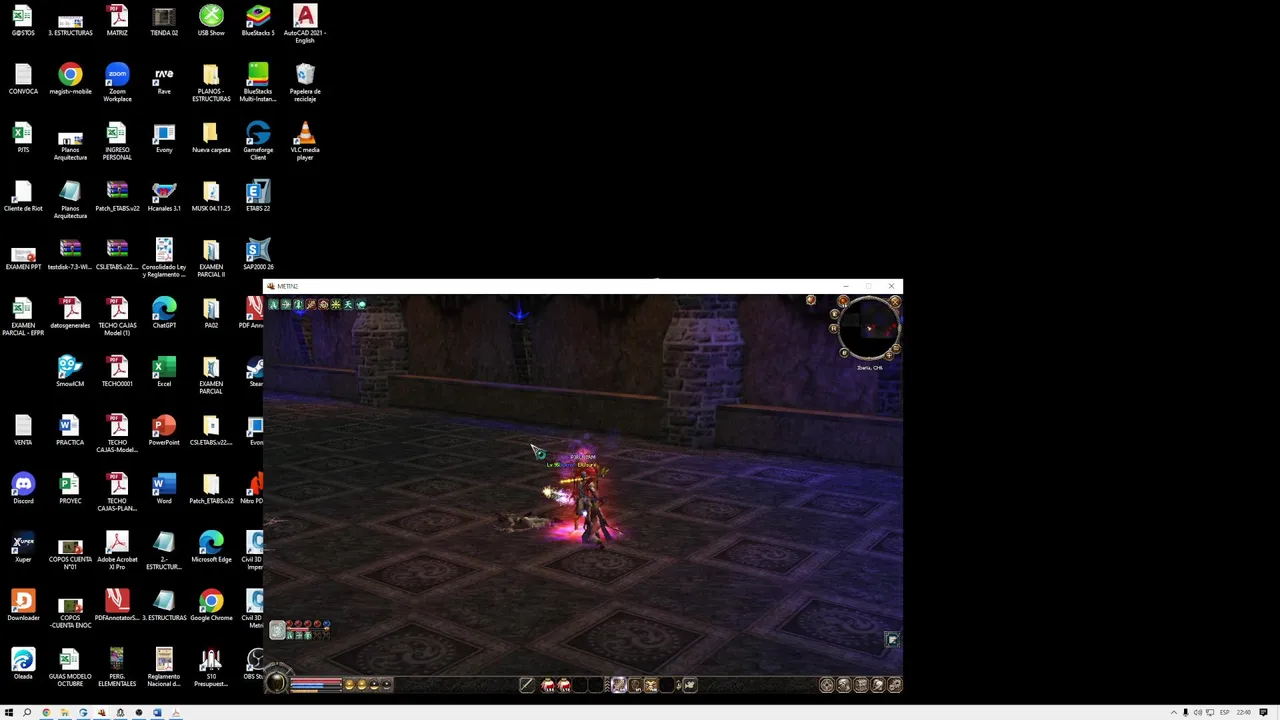The width and height of the screenshot is (1280, 720).
Task: Select the Hcanales 3.1 desktop icon
Action: tap(164, 197)
